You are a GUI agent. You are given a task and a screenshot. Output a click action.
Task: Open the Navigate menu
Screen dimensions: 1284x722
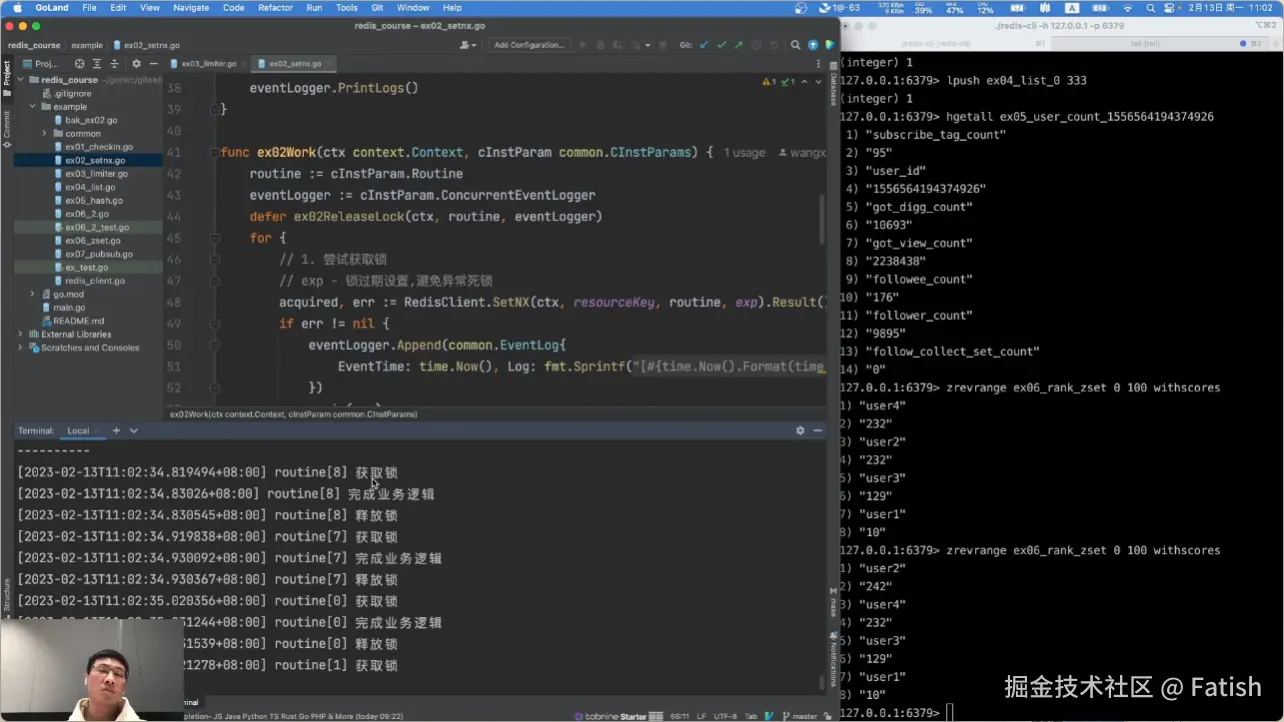click(191, 7)
